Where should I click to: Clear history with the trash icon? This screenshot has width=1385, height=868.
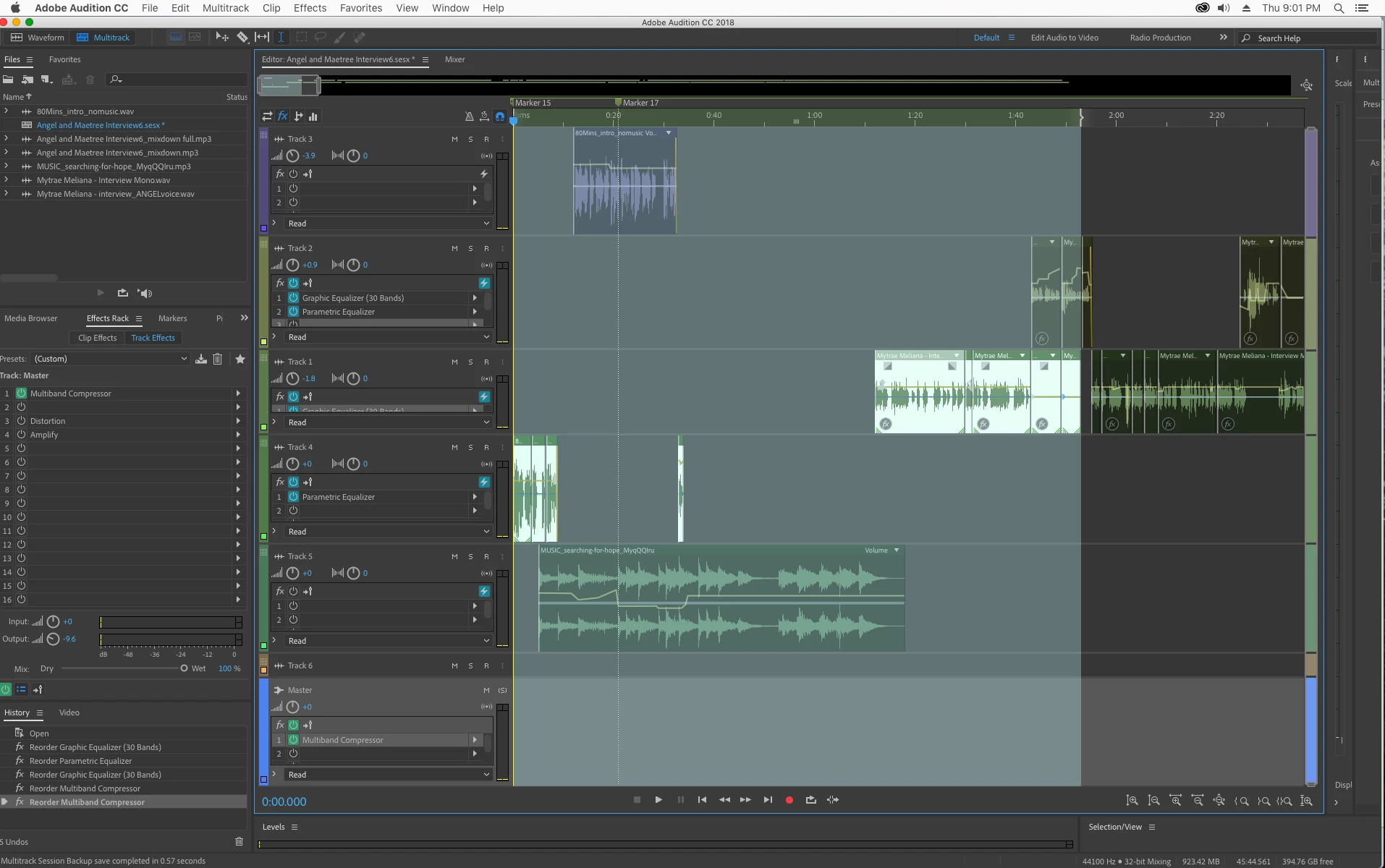tap(240, 841)
